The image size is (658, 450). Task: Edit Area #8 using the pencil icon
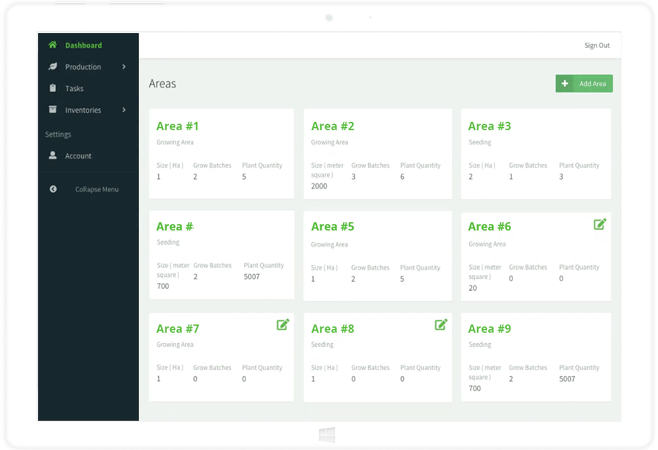click(x=441, y=325)
